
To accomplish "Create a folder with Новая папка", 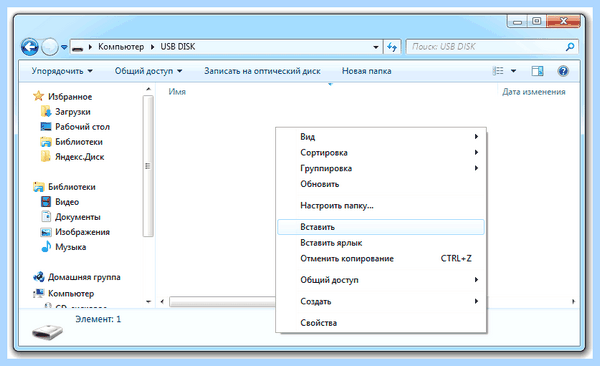I will [x=367, y=71].
